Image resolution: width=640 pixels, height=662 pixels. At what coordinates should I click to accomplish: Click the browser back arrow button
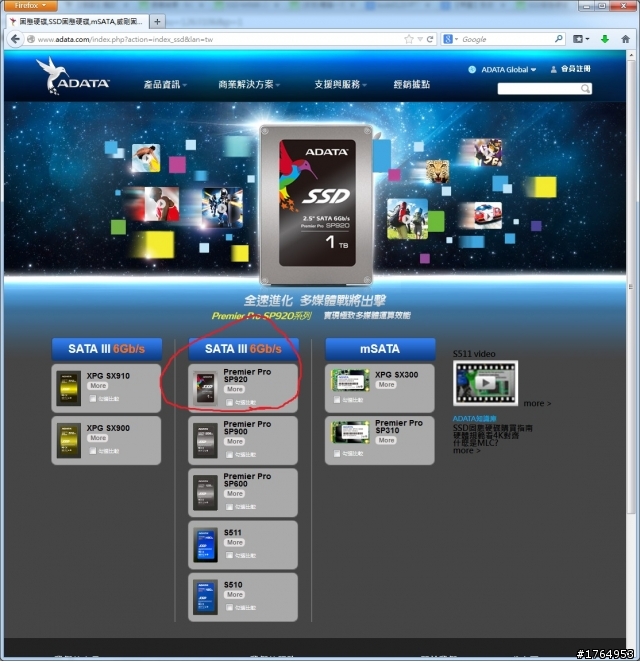15,39
